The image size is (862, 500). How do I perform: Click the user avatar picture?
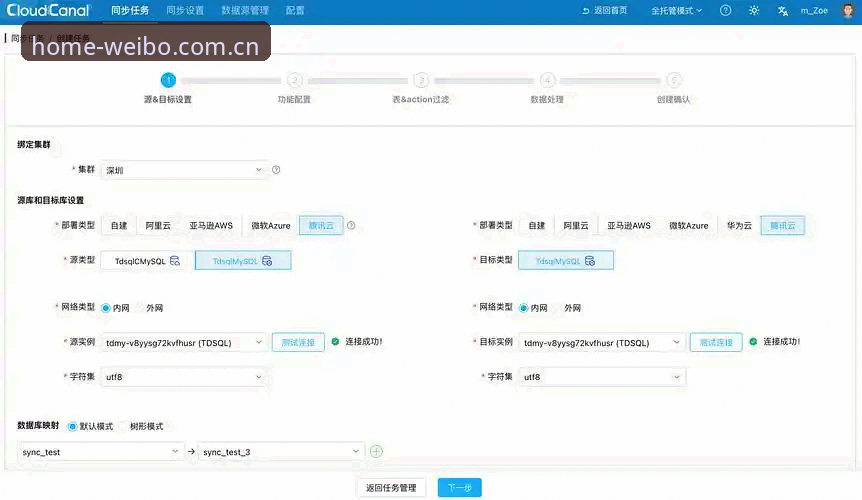pos(848,10)
